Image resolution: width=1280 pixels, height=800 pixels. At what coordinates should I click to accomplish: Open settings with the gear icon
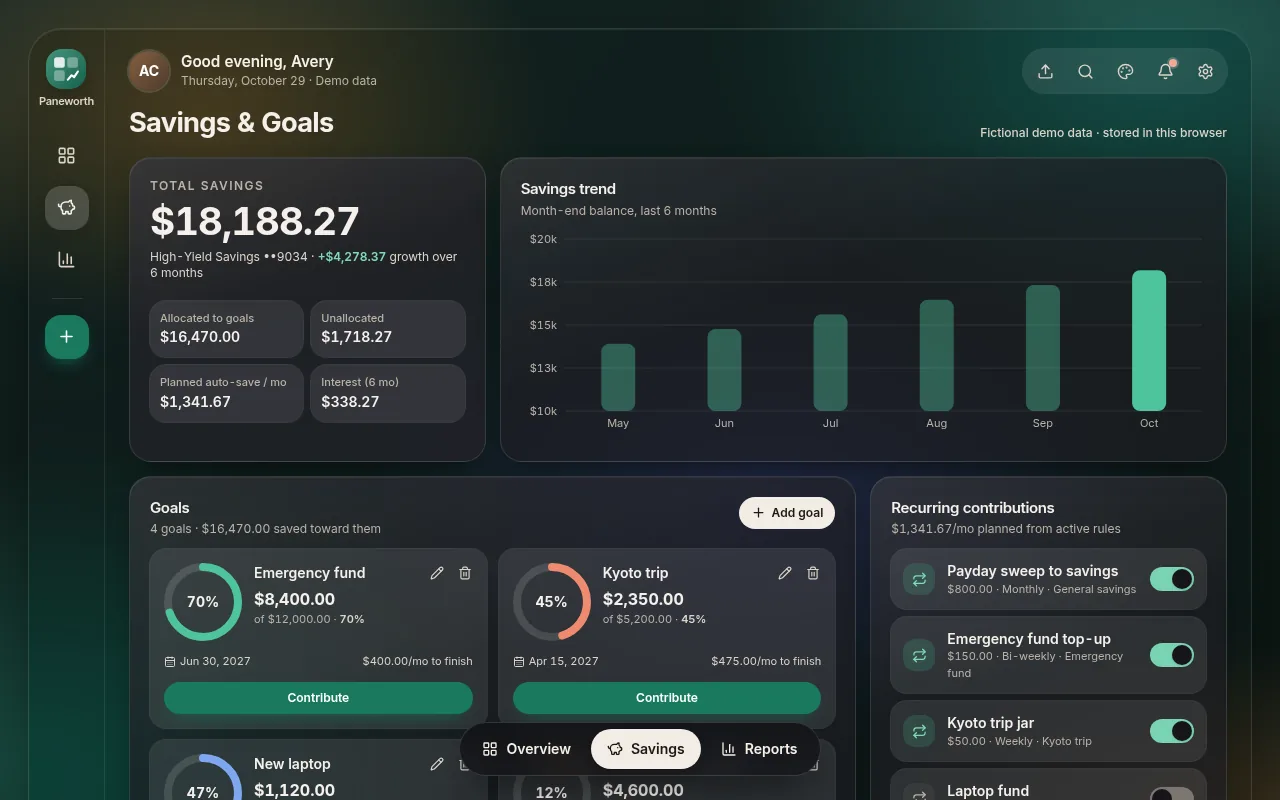click(1205, 71)
